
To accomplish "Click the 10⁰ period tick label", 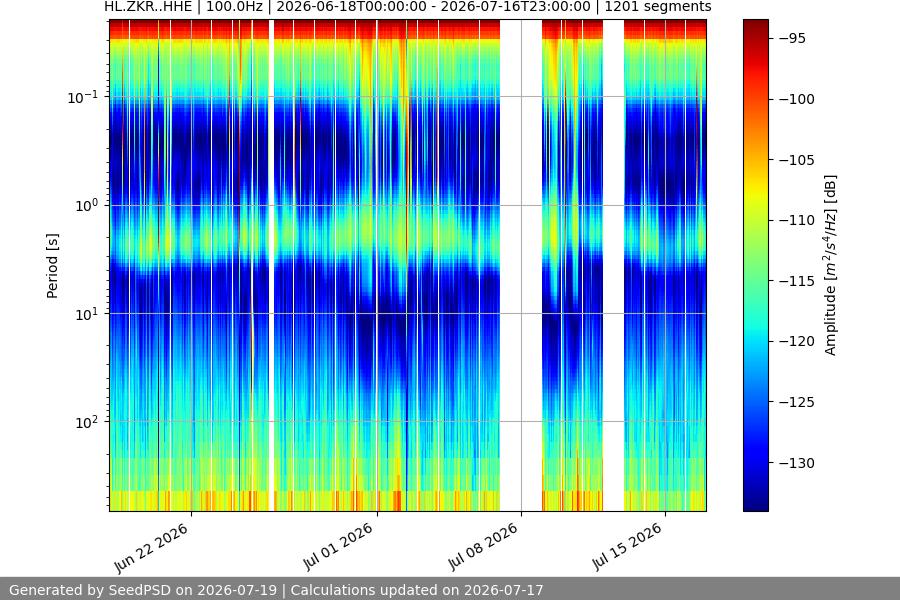I will pyautogui.click(x=86, y=205).
